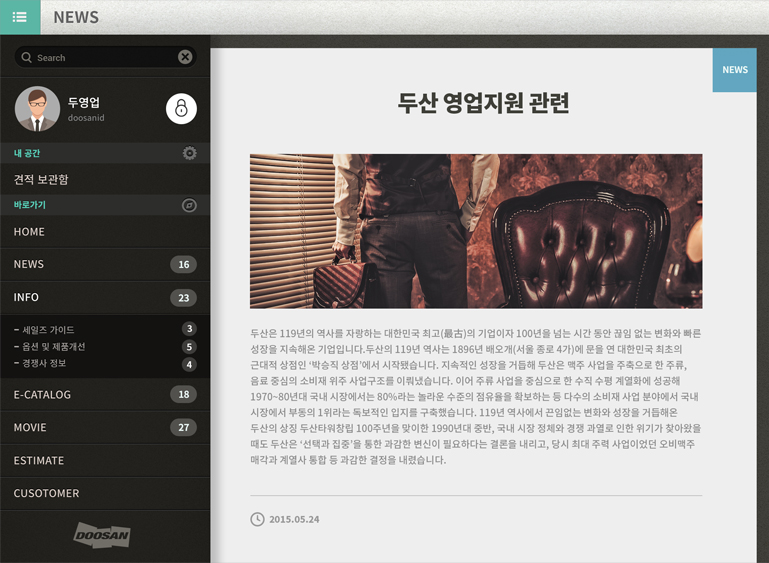Open MOVIE menu item
Image resolution: width=769 pixels, height=563 pixels.
(105, 428)
